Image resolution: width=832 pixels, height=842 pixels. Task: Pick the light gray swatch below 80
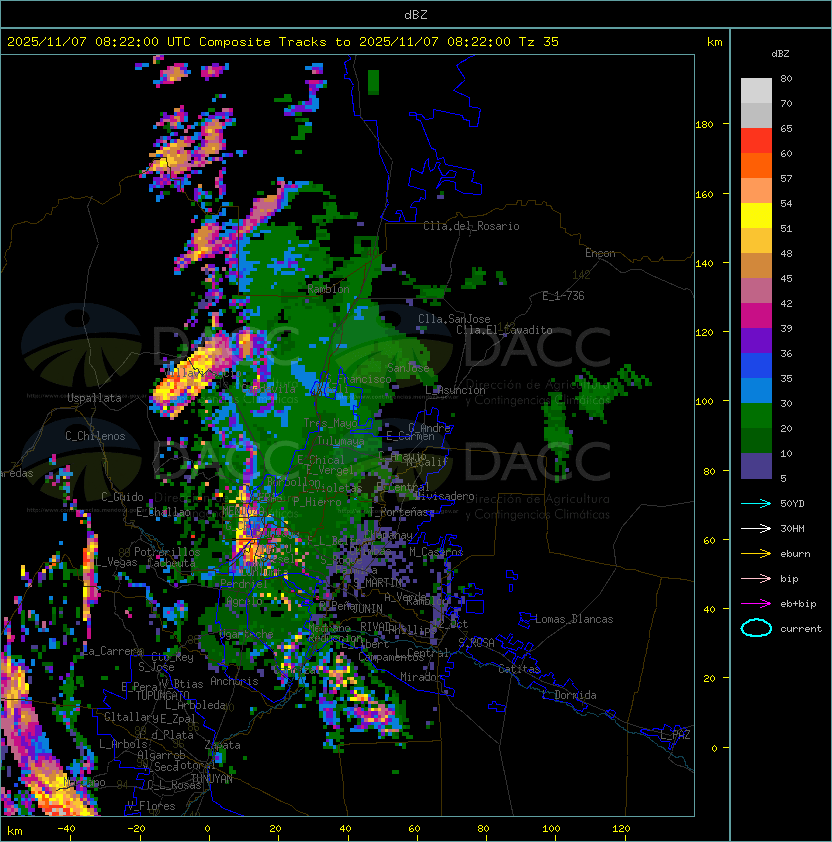[x=756, y=91]
